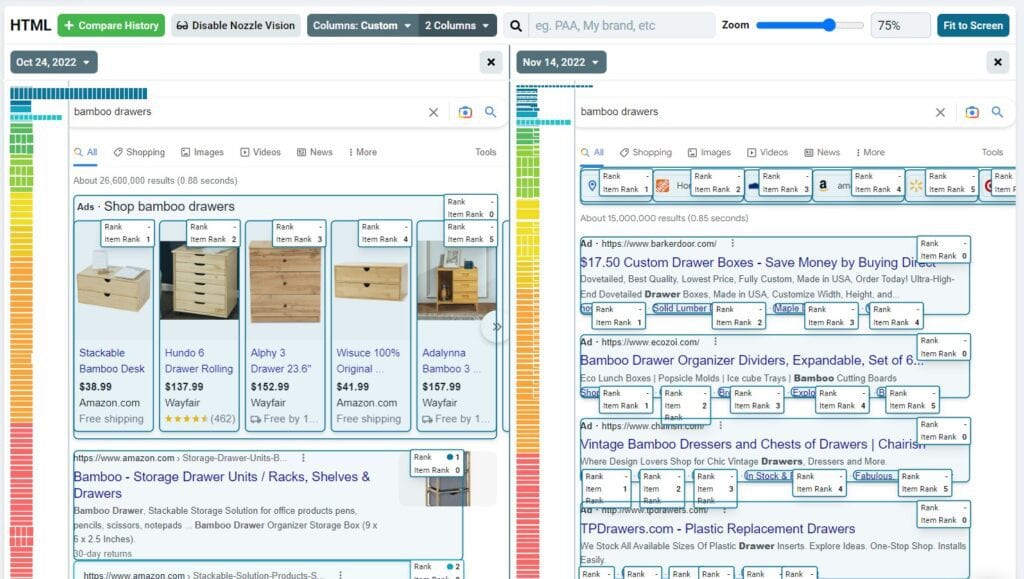Open the More menu in right column
This screenshot has width=1024, height=579.
click(x=871, y=152)
